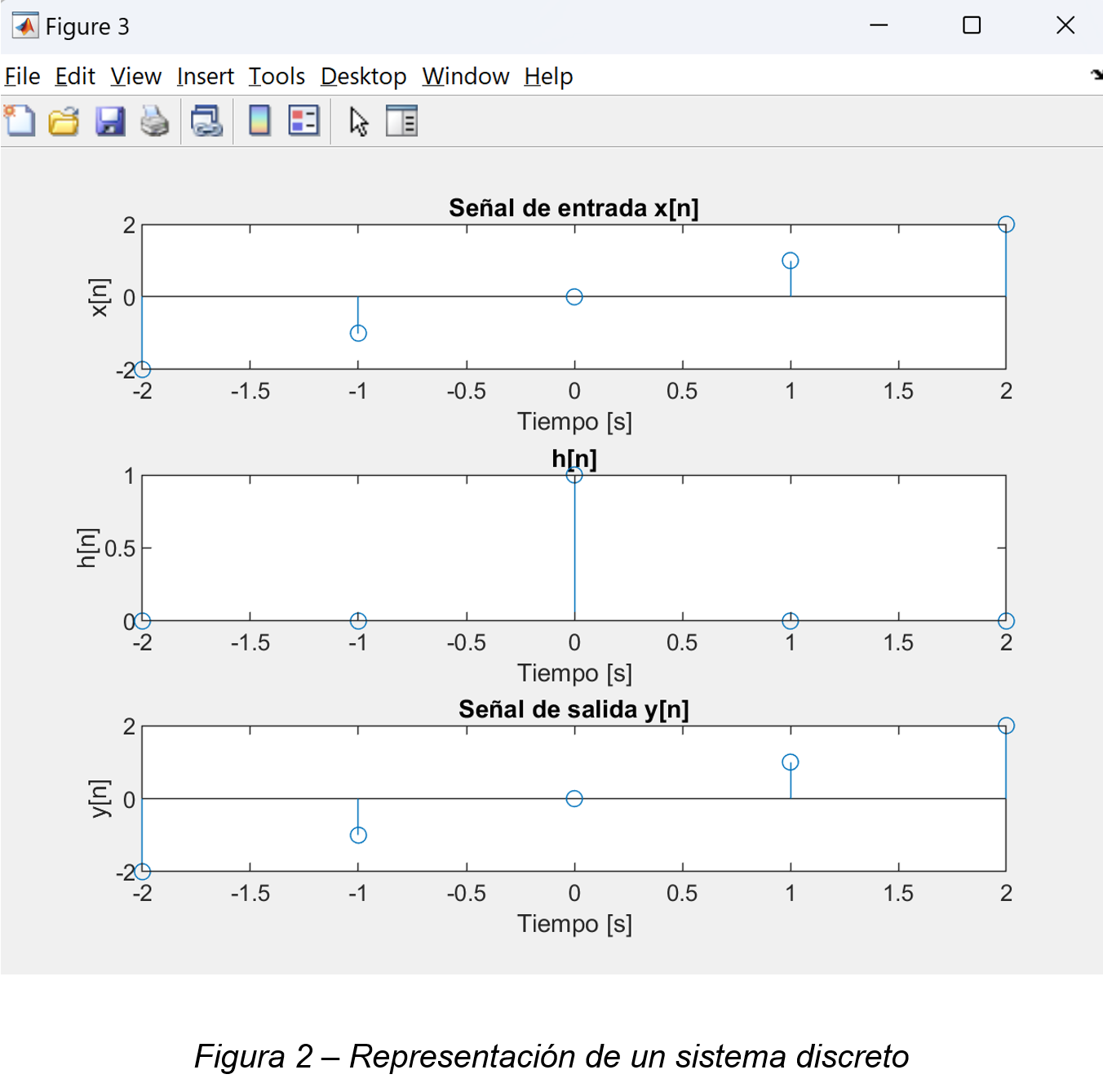Select the x[n] stem marker at time 0
Image resolution: width=1103 pixels, height=1092 pixels.
(574, 297)
